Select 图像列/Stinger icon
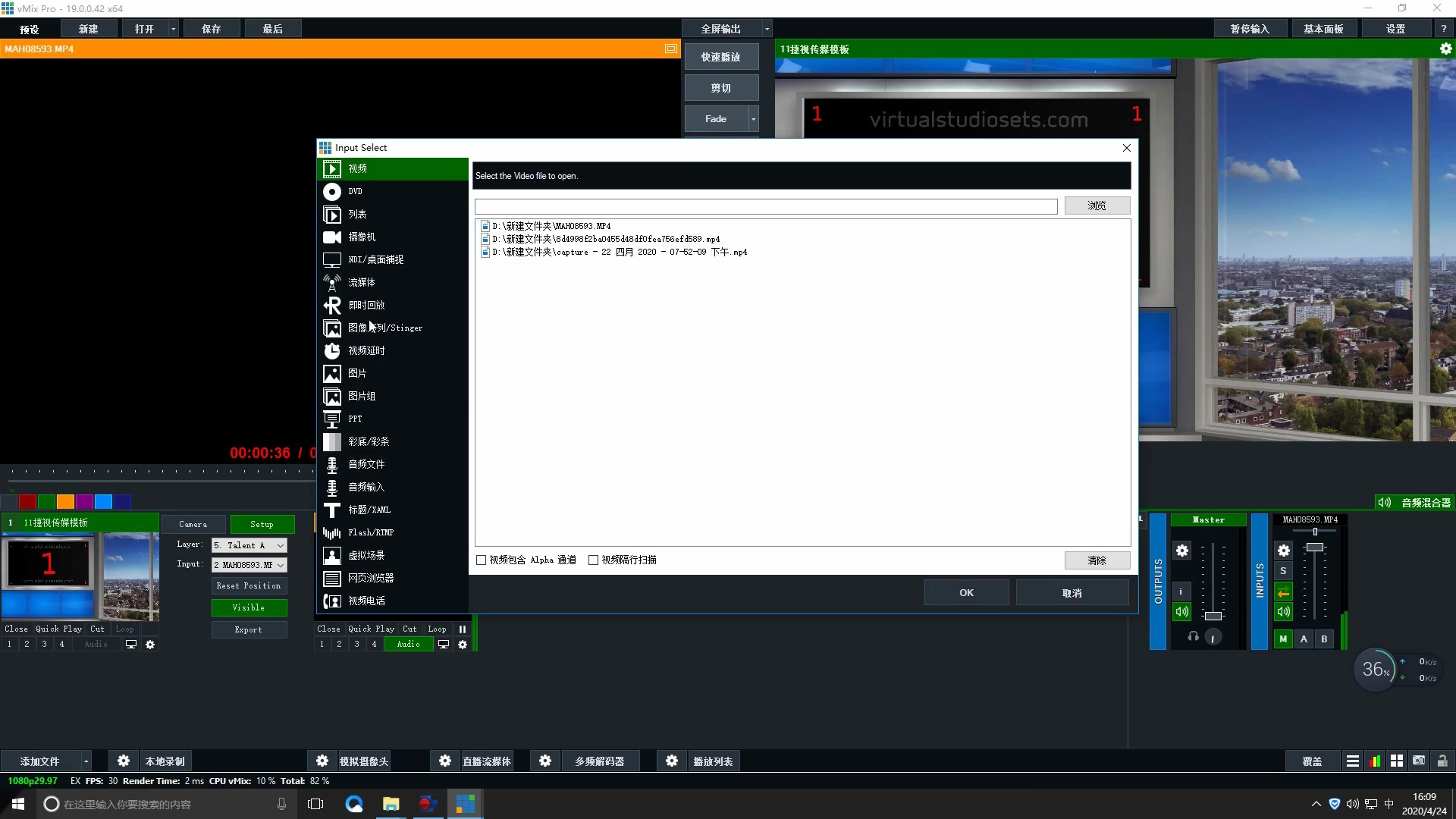The width and height of the screenshot is (1456, 819). (332, 328)
